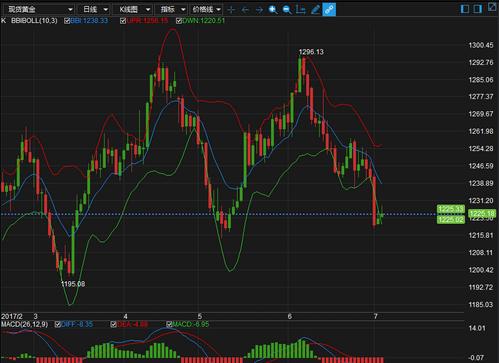Toggle the UPR line checkbox
Image resolution: width=499 pixels, height=363 pixels.
point(123,21)
